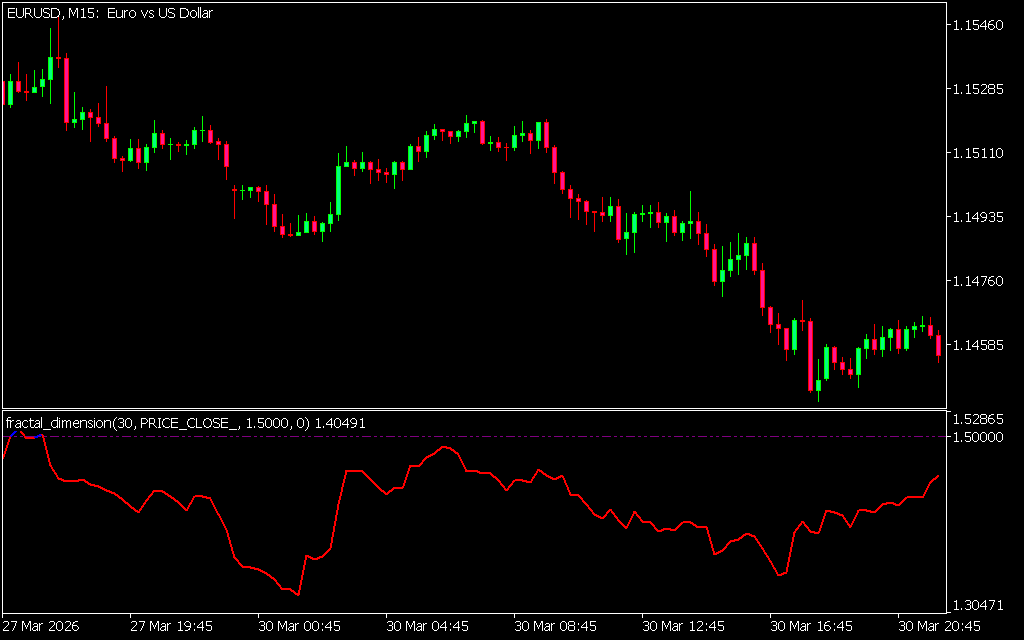Click the 1.30471 indicator scale value
The image size is (1024, 640).
pos(982,606)
